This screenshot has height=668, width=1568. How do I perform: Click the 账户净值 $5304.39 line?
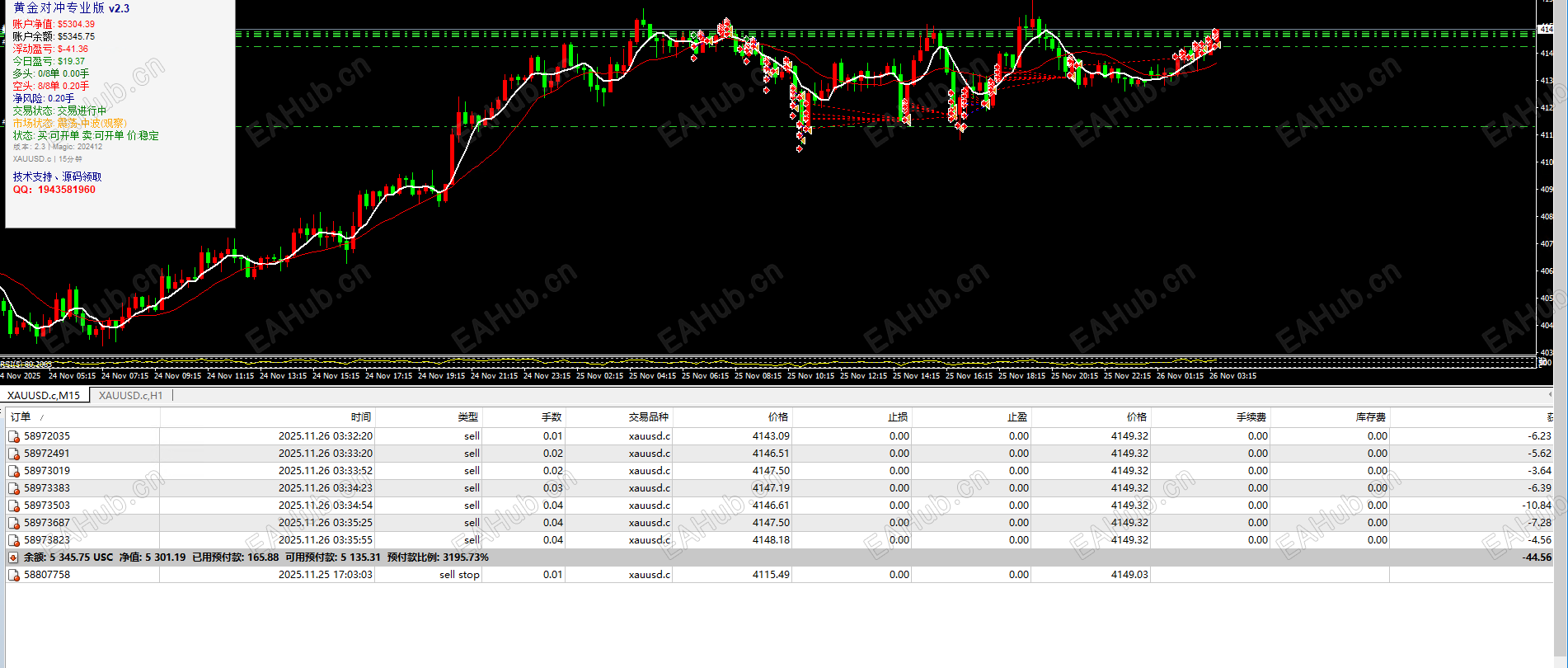coord(54,24)
